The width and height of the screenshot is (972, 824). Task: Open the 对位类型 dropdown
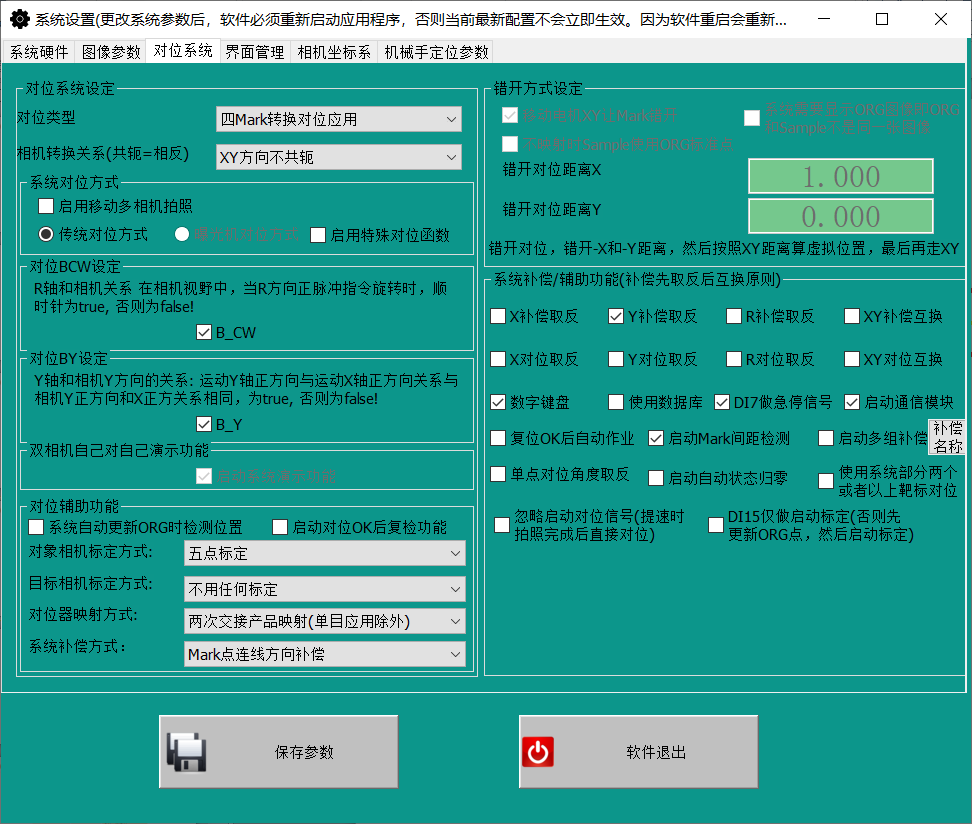pyautogui.click(x=339, y=119)
